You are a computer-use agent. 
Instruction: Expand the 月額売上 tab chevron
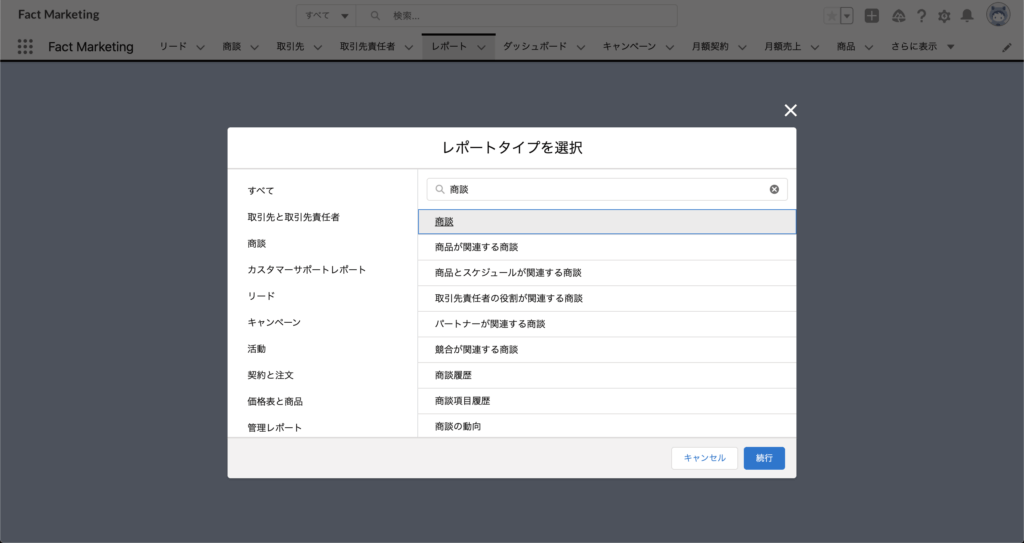[814, 47]
